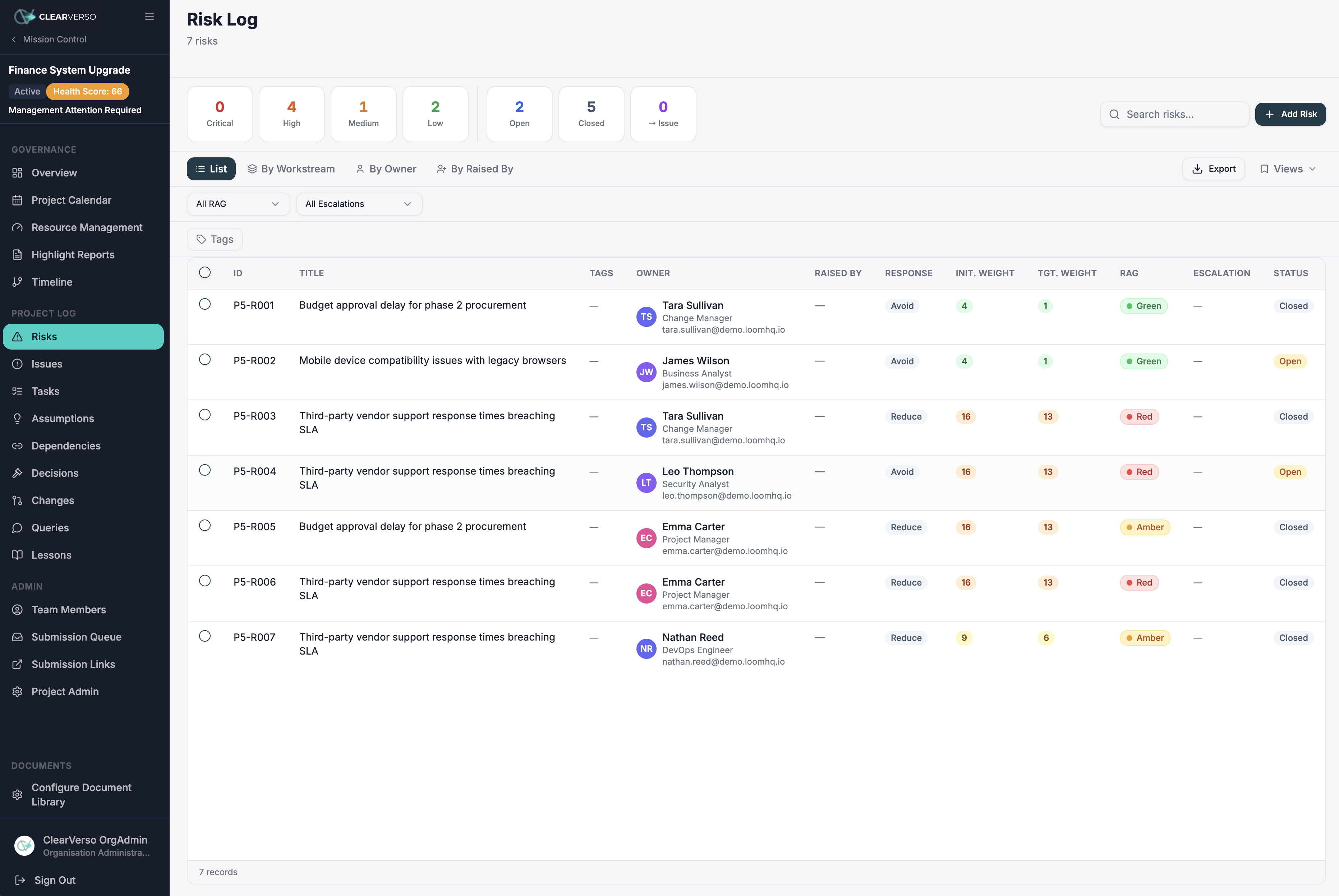Click Tara Sullivan's TS avatar on P5-R001

pyautogui.click(x=647, y=317)
